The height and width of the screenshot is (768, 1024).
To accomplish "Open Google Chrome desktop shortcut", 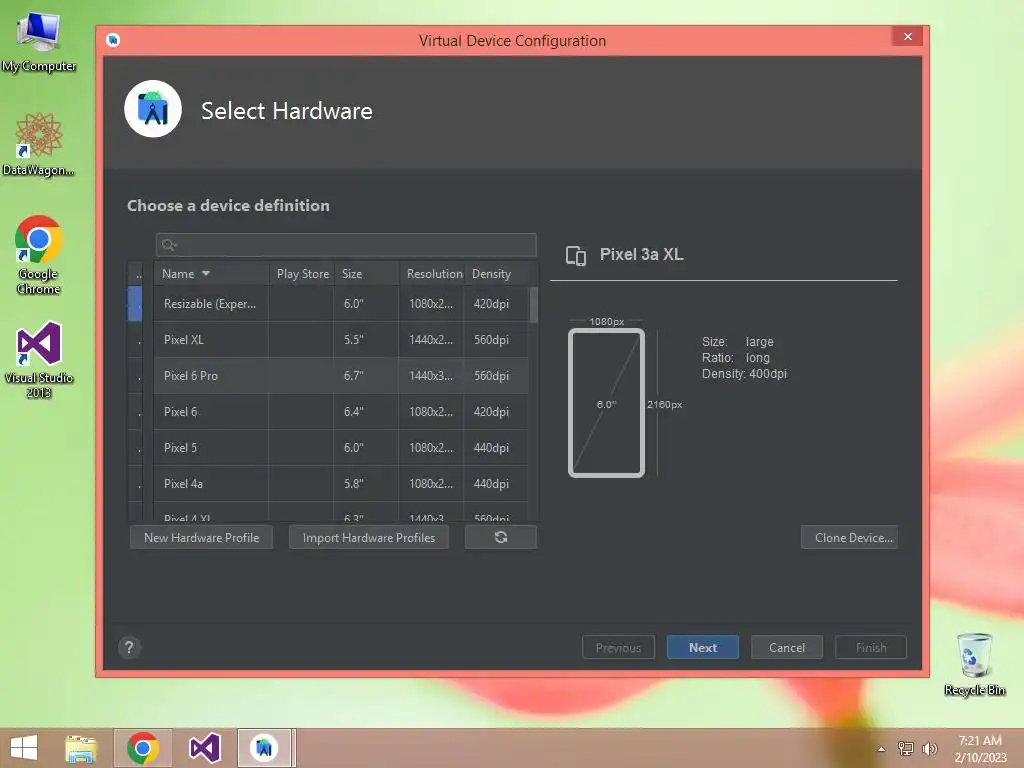I will 39,255.
